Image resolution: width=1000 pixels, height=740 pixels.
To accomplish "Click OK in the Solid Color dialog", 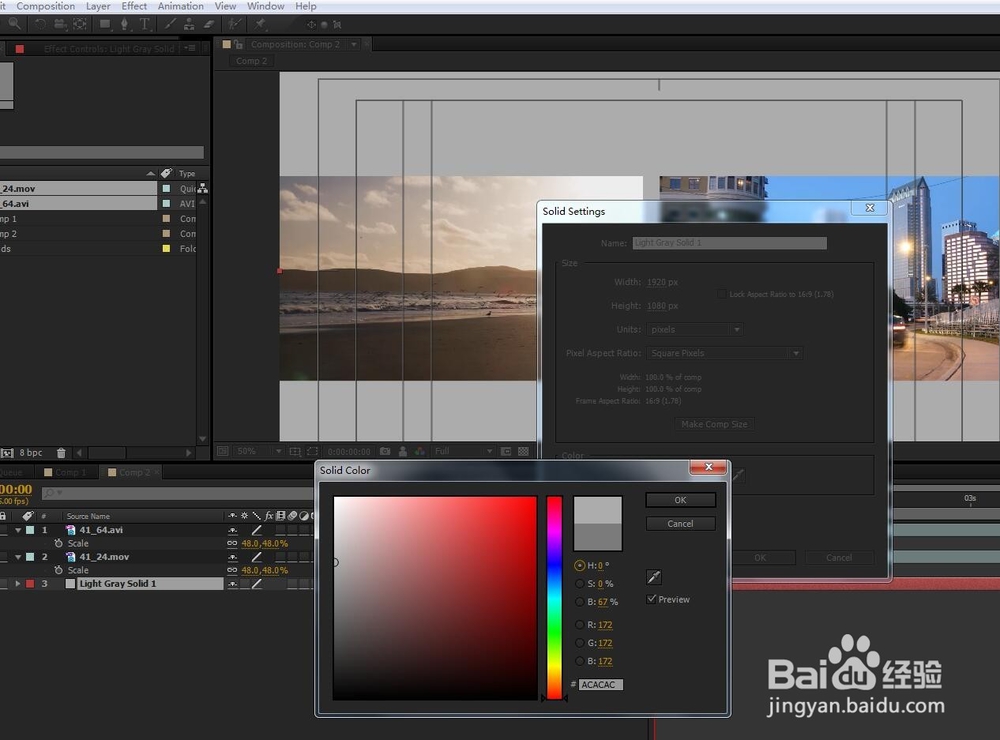I will click(680, 500).
